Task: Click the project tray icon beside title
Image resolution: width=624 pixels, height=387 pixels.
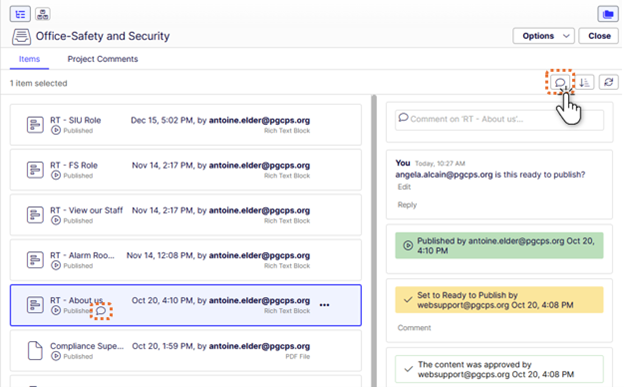Action: coord(21,37)
